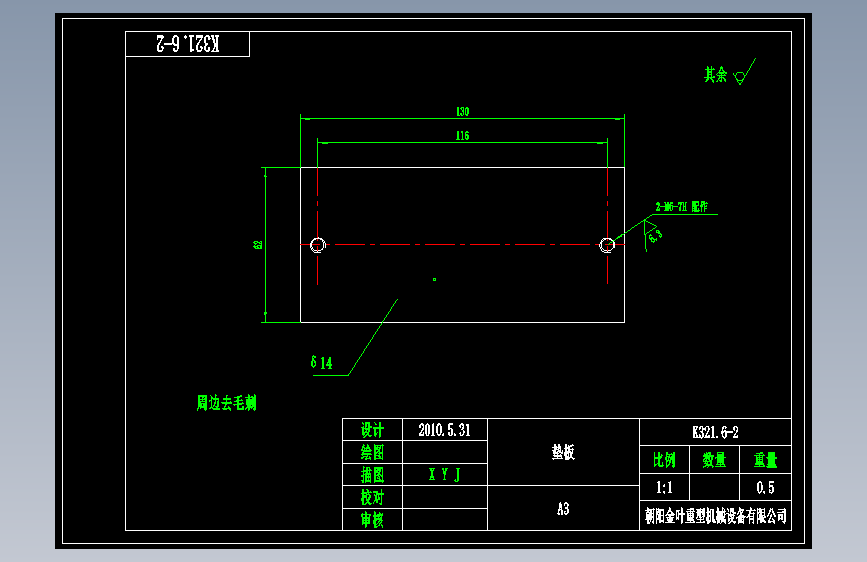Select the vertical 62 height dimension
Screen dimensions: 867x562
coord(258,244)
